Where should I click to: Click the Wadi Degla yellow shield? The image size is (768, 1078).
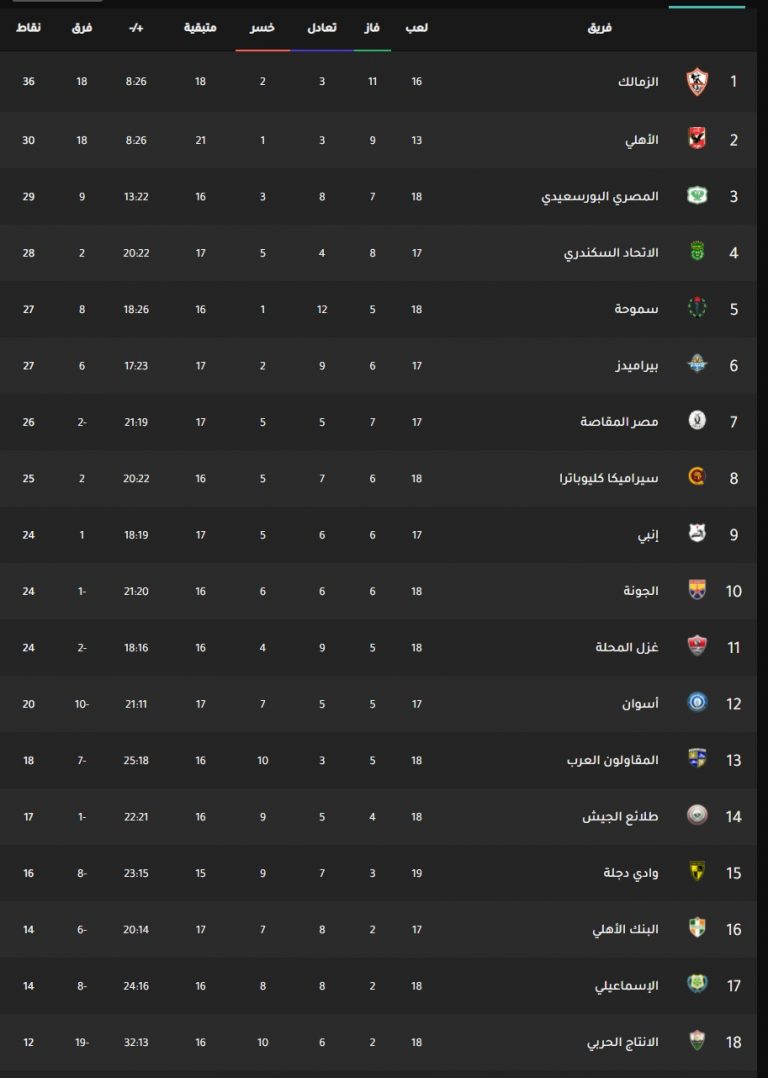(x=697, y=871)
